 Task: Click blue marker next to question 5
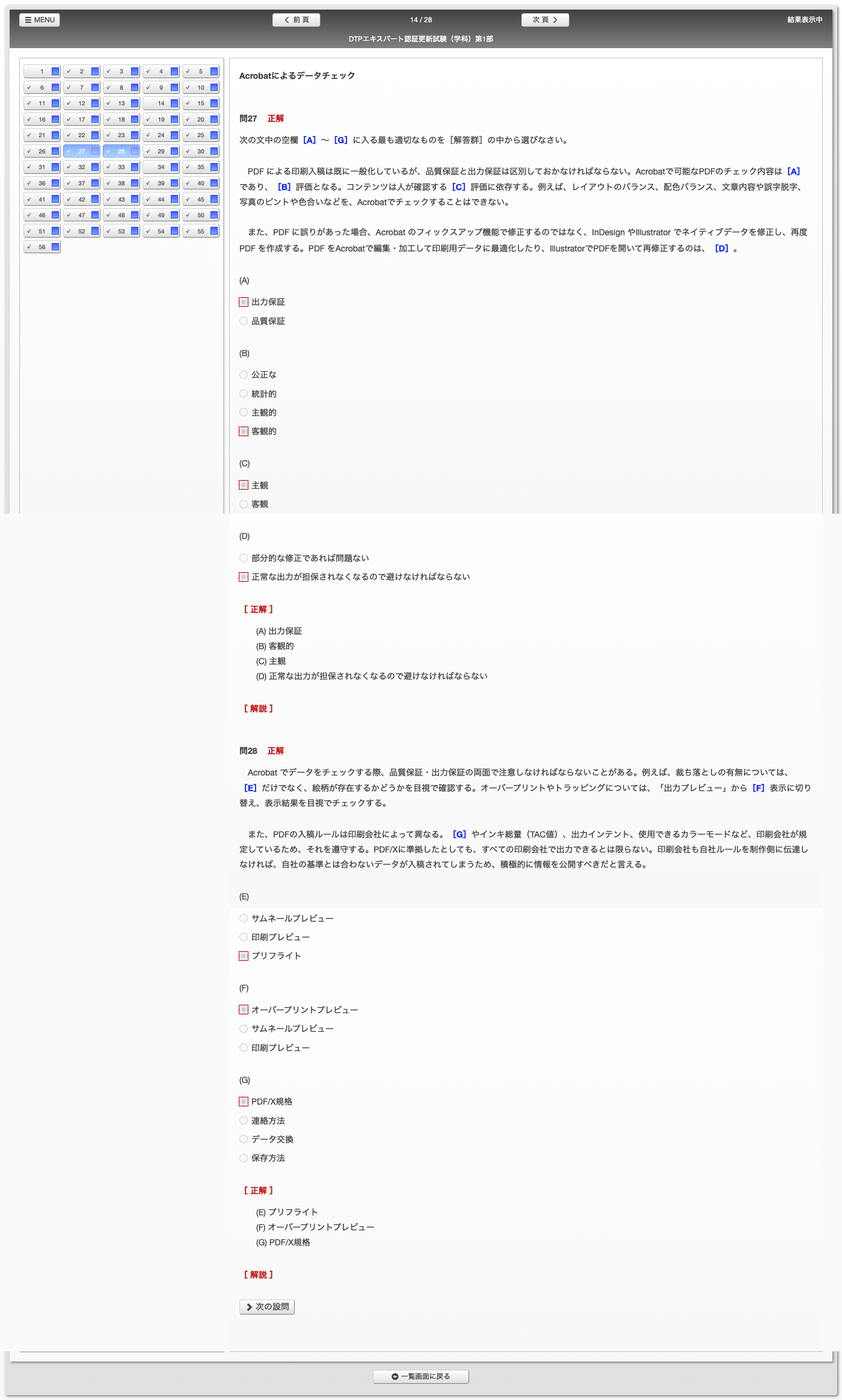[214, 72]
